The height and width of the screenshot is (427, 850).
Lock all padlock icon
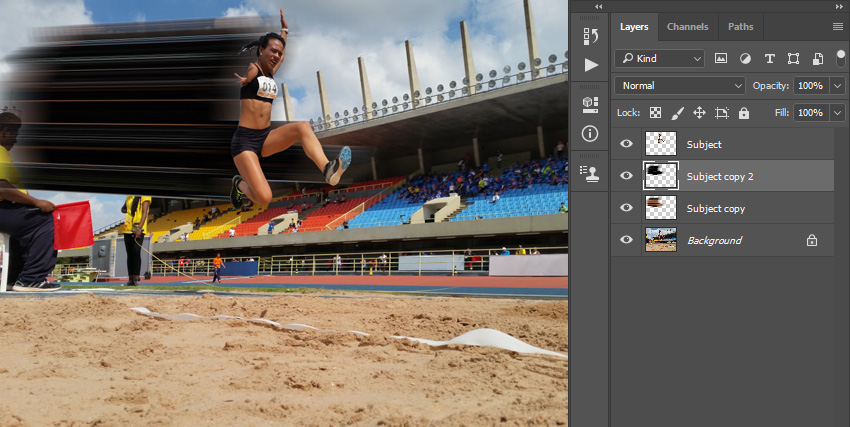tap(744, 113)
